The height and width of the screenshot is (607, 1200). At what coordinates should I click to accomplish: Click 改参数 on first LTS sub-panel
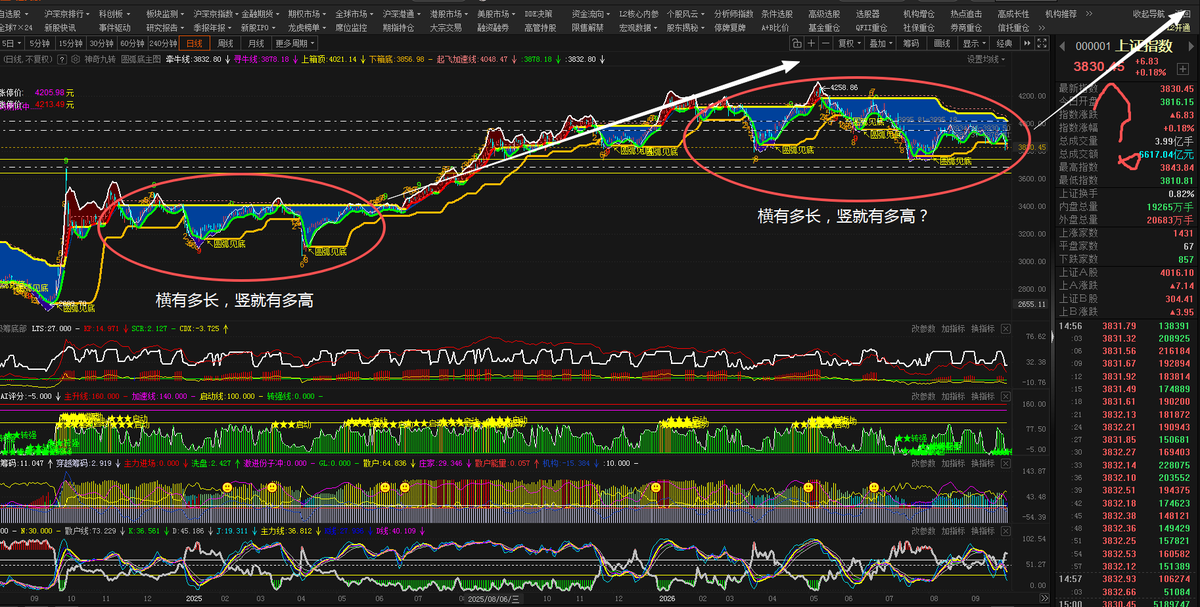(924, 329)
